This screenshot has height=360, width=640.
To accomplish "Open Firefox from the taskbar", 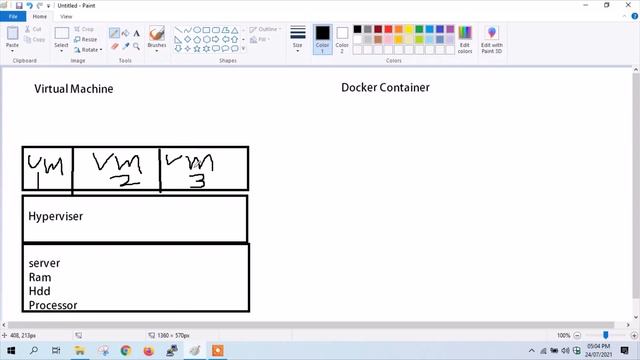I will coord(149,351).
